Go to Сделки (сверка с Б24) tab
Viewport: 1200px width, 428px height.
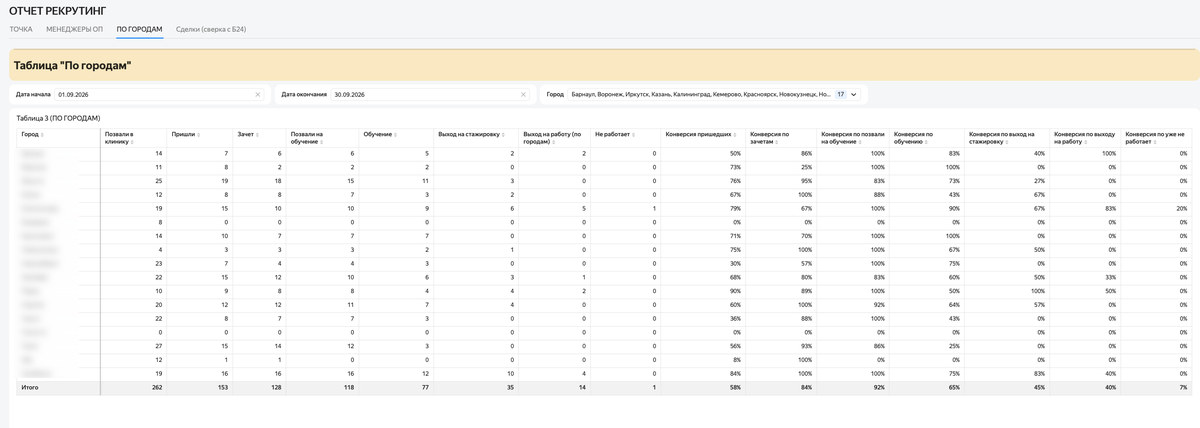211,29
